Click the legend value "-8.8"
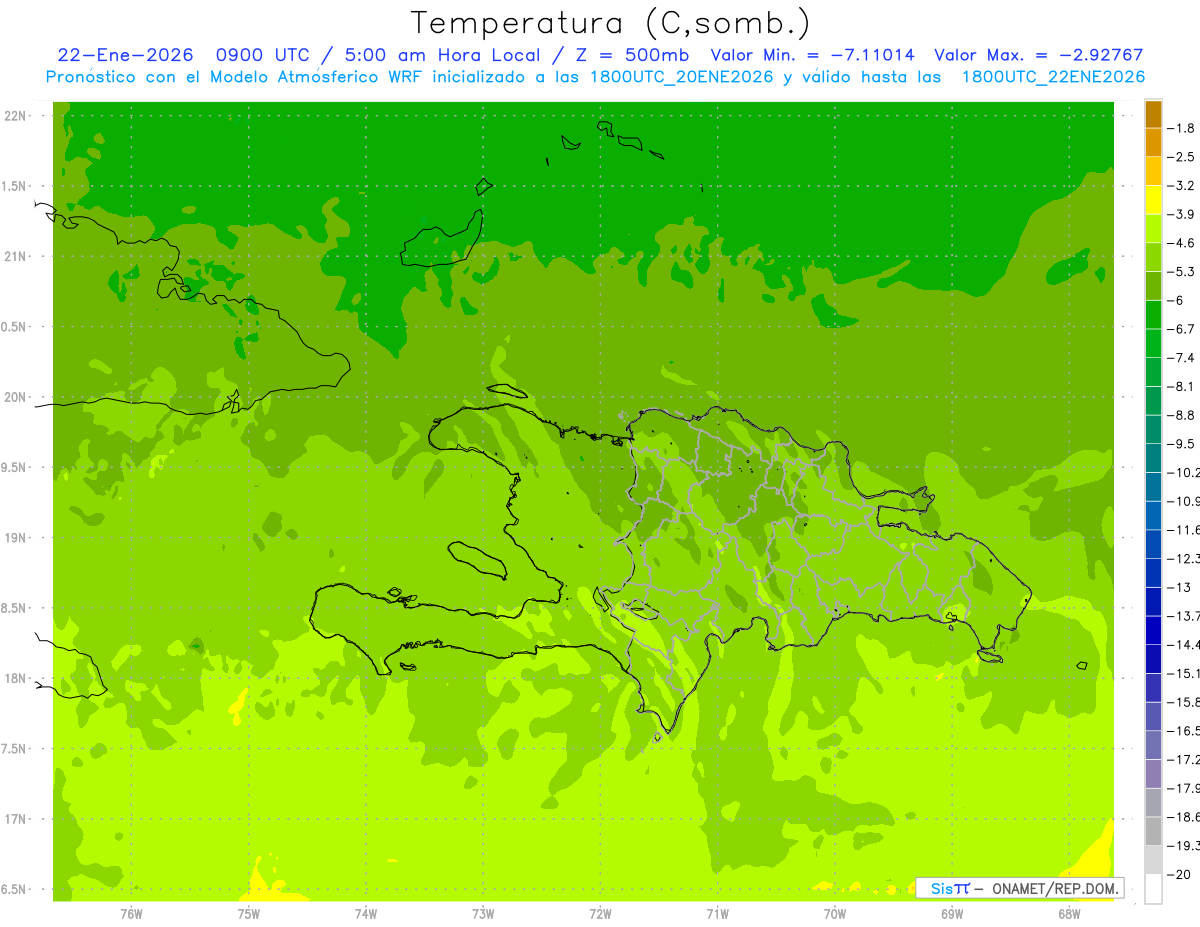Image resolution: width=1200 pixels, height=927 pixels. point(1183,415)
